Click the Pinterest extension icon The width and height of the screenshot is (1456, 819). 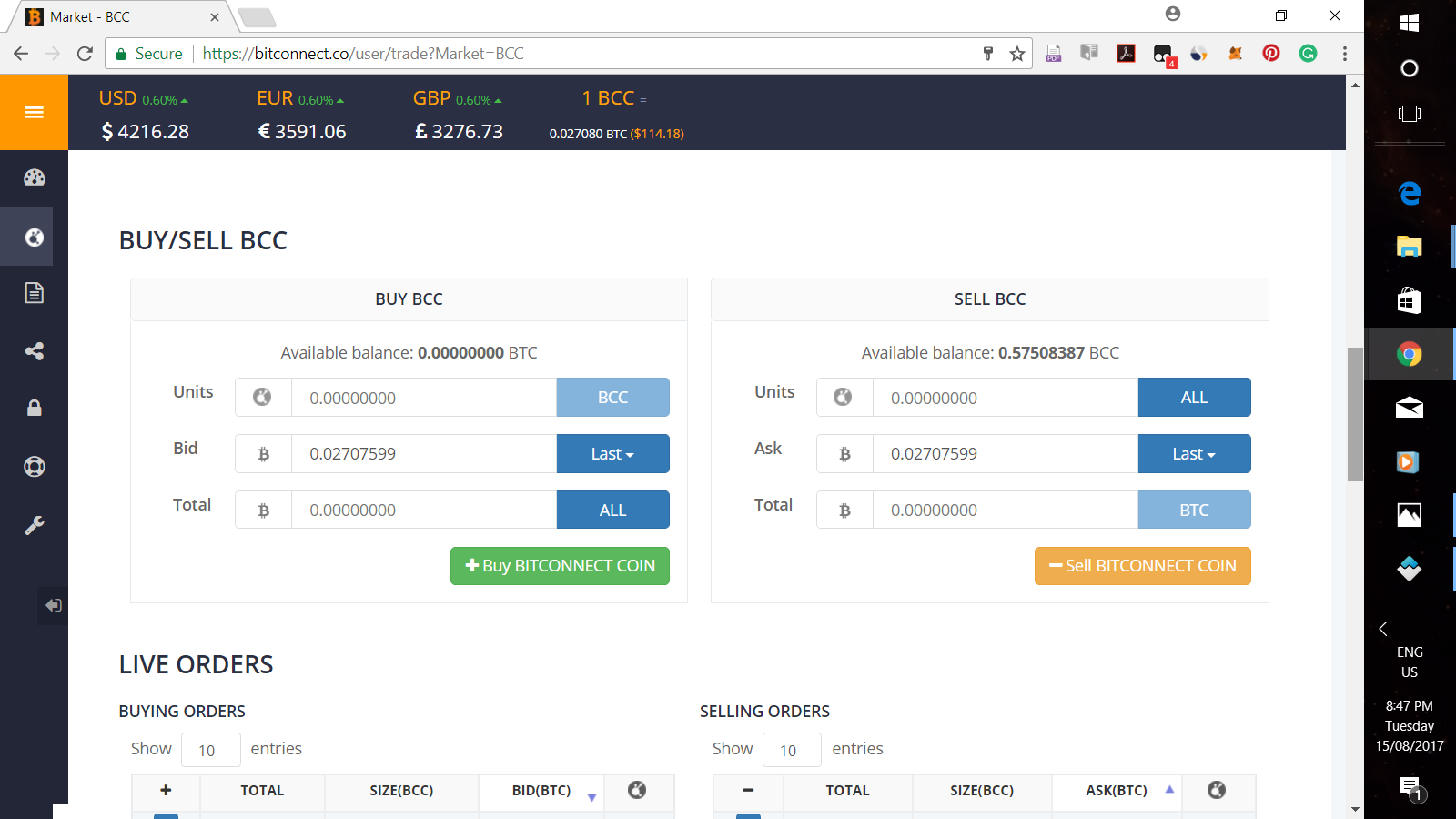click(x=1271, y=54)
